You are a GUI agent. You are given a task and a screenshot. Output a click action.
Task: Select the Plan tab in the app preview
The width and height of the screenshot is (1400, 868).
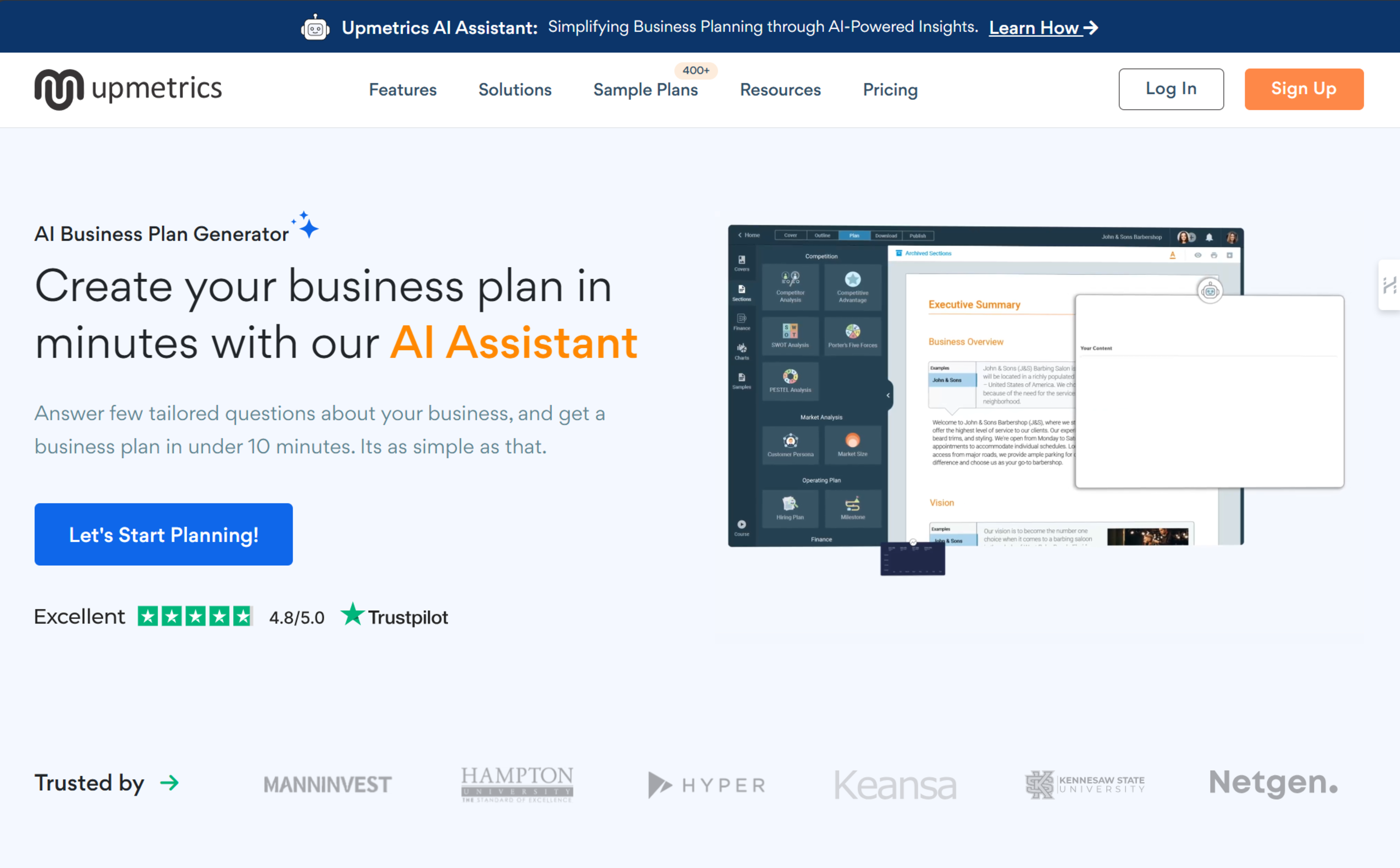[854, 236]
